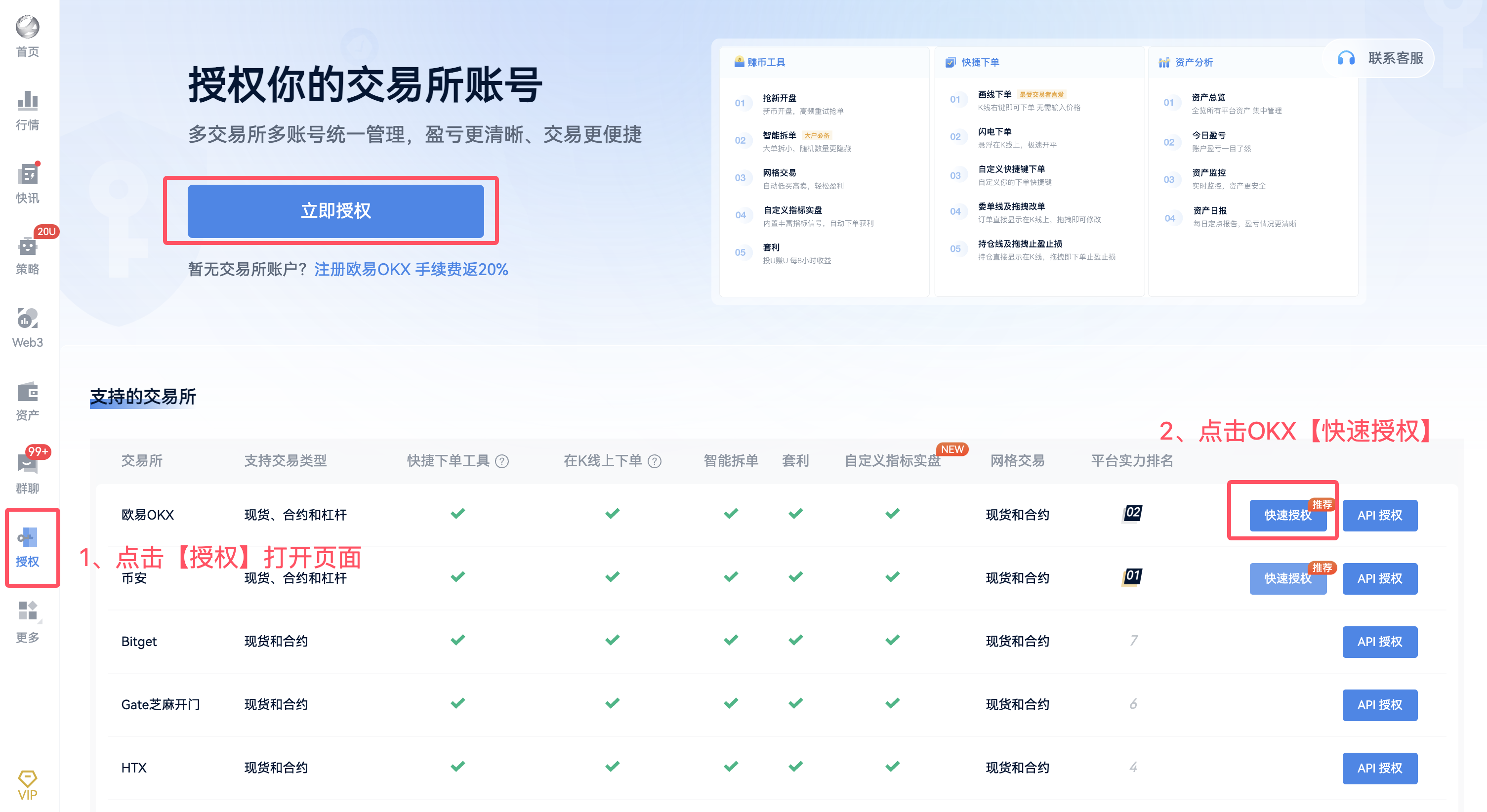This screenshot has width=1487, height=812.
Task: Select the 网格交易 column header
Action: 1018,460
